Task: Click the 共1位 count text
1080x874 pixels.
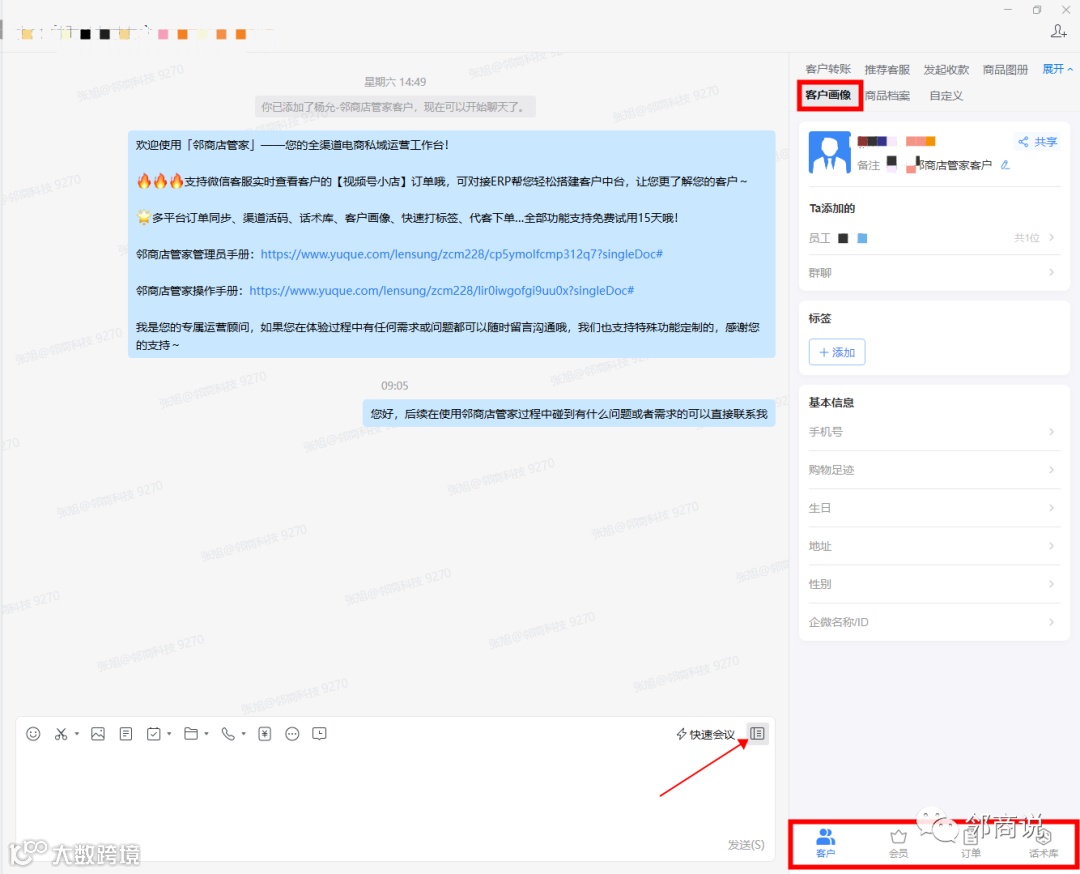Action: click(1026, 238)
